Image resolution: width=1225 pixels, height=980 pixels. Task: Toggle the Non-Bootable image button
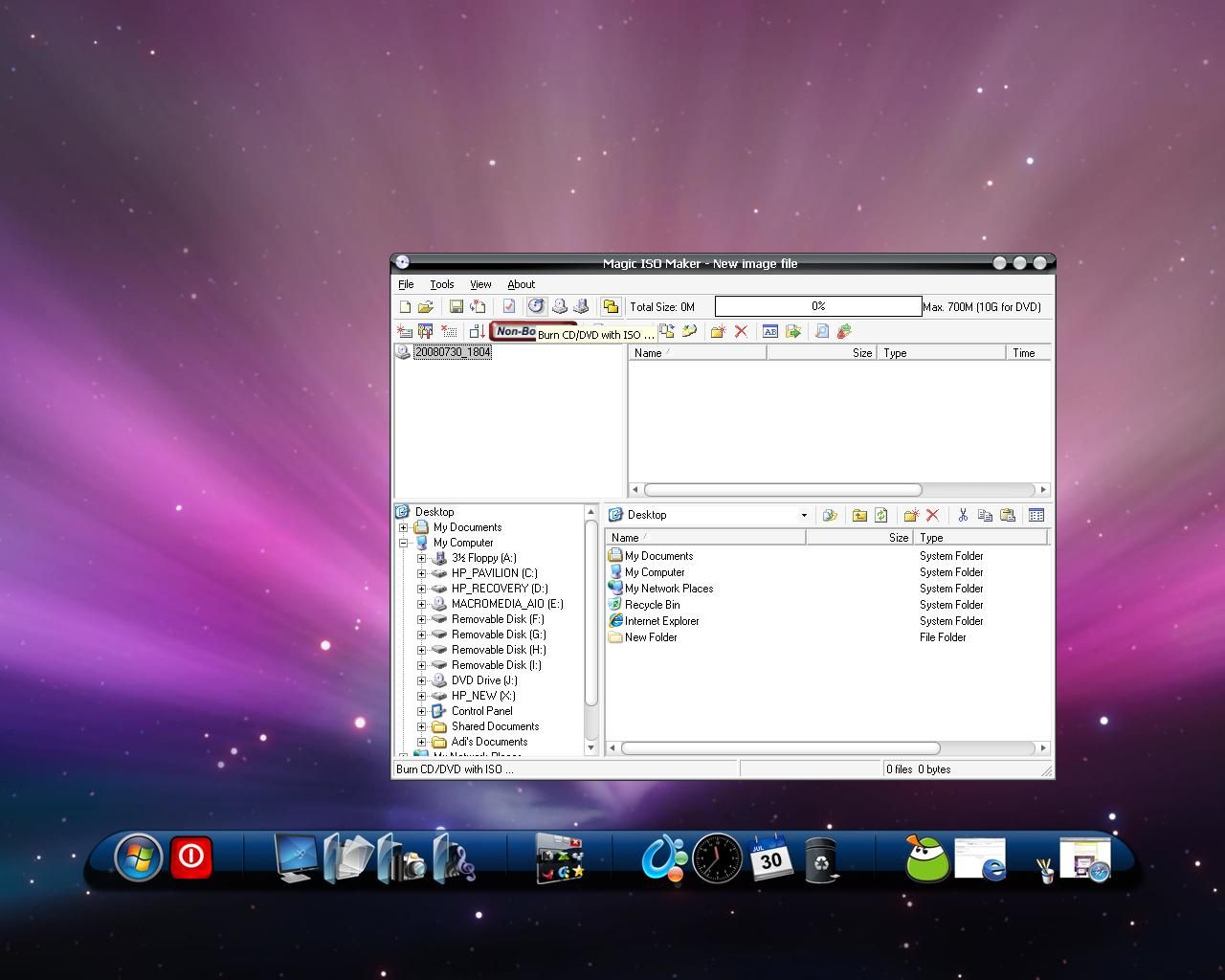pos(514,331)
